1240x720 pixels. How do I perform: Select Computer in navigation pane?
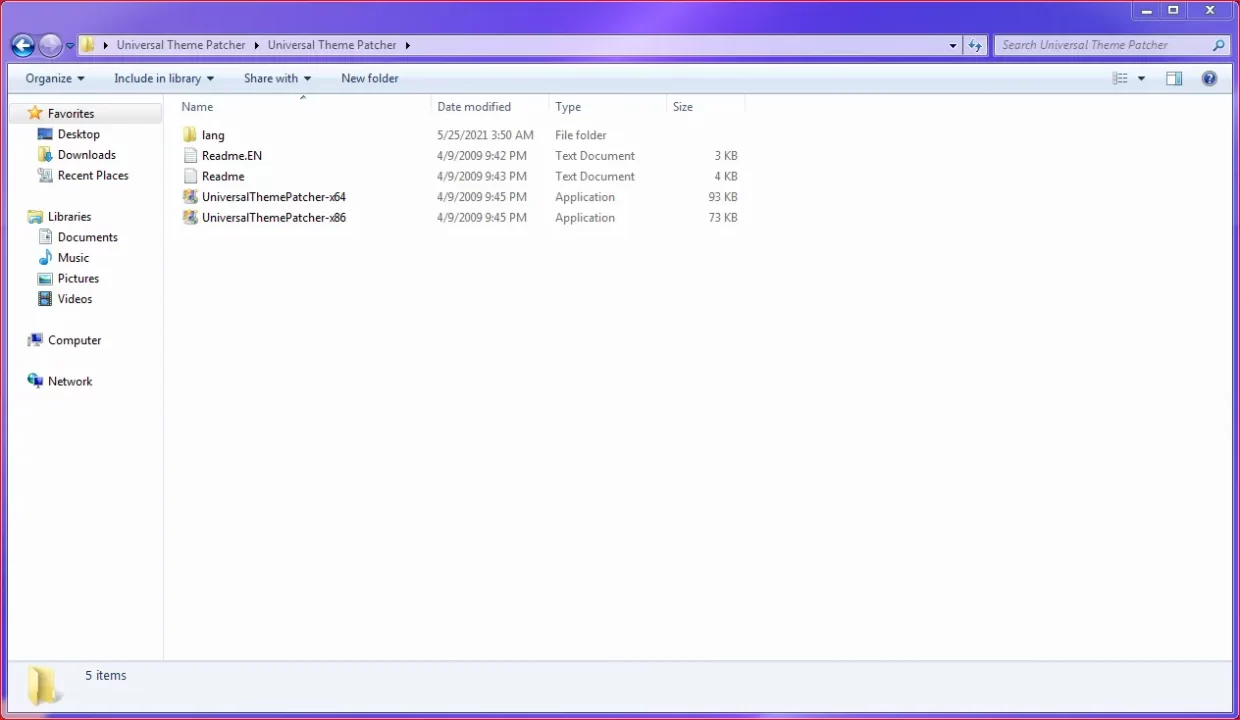[x=75, y=340]
